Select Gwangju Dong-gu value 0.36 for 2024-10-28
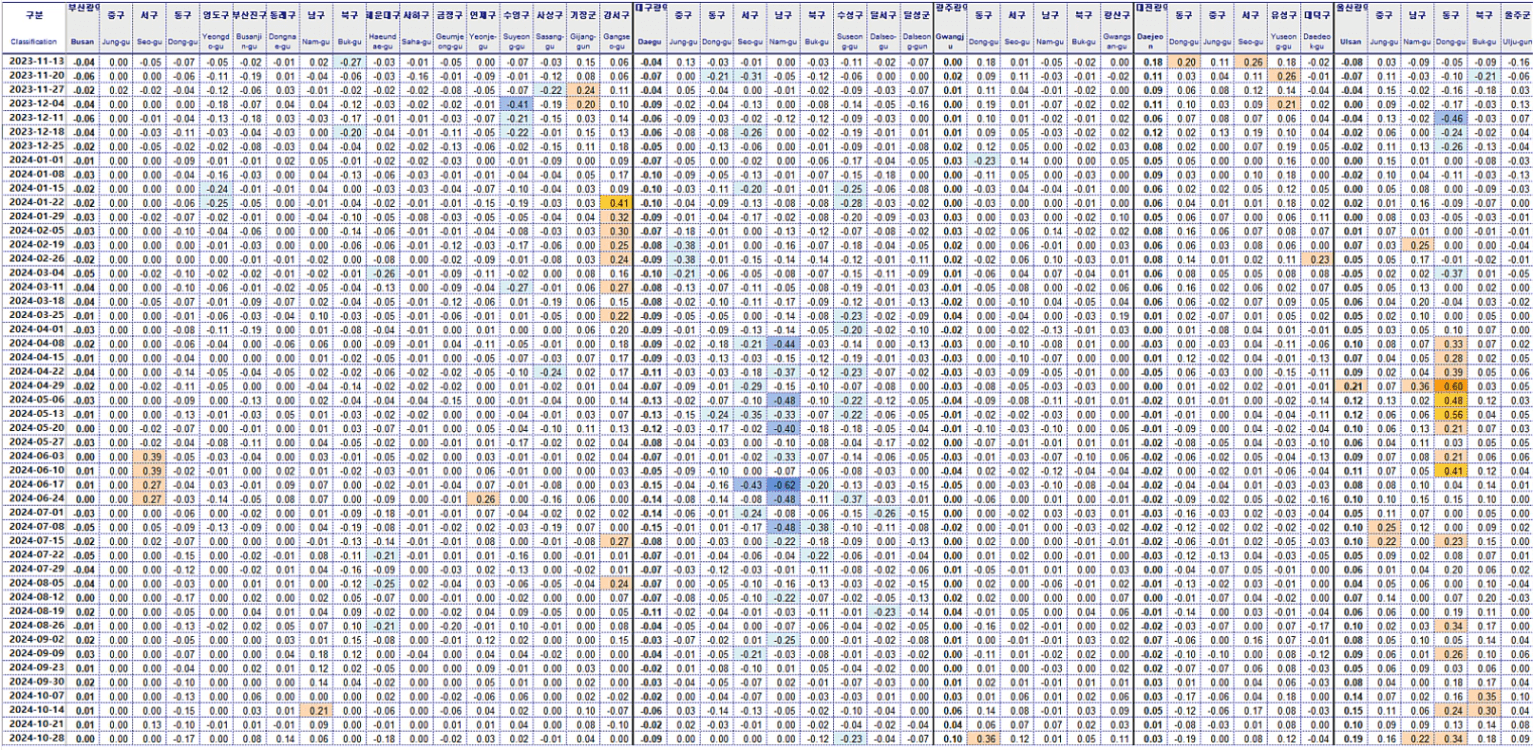The width and height of the screenshot is (1533, 750). point(985,736)
